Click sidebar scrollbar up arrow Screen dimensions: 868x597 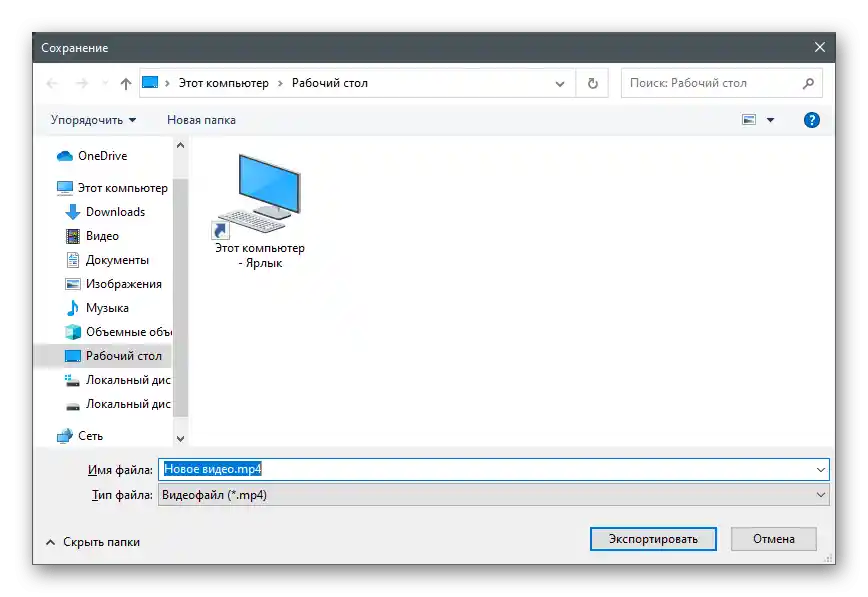click(180, 146)
